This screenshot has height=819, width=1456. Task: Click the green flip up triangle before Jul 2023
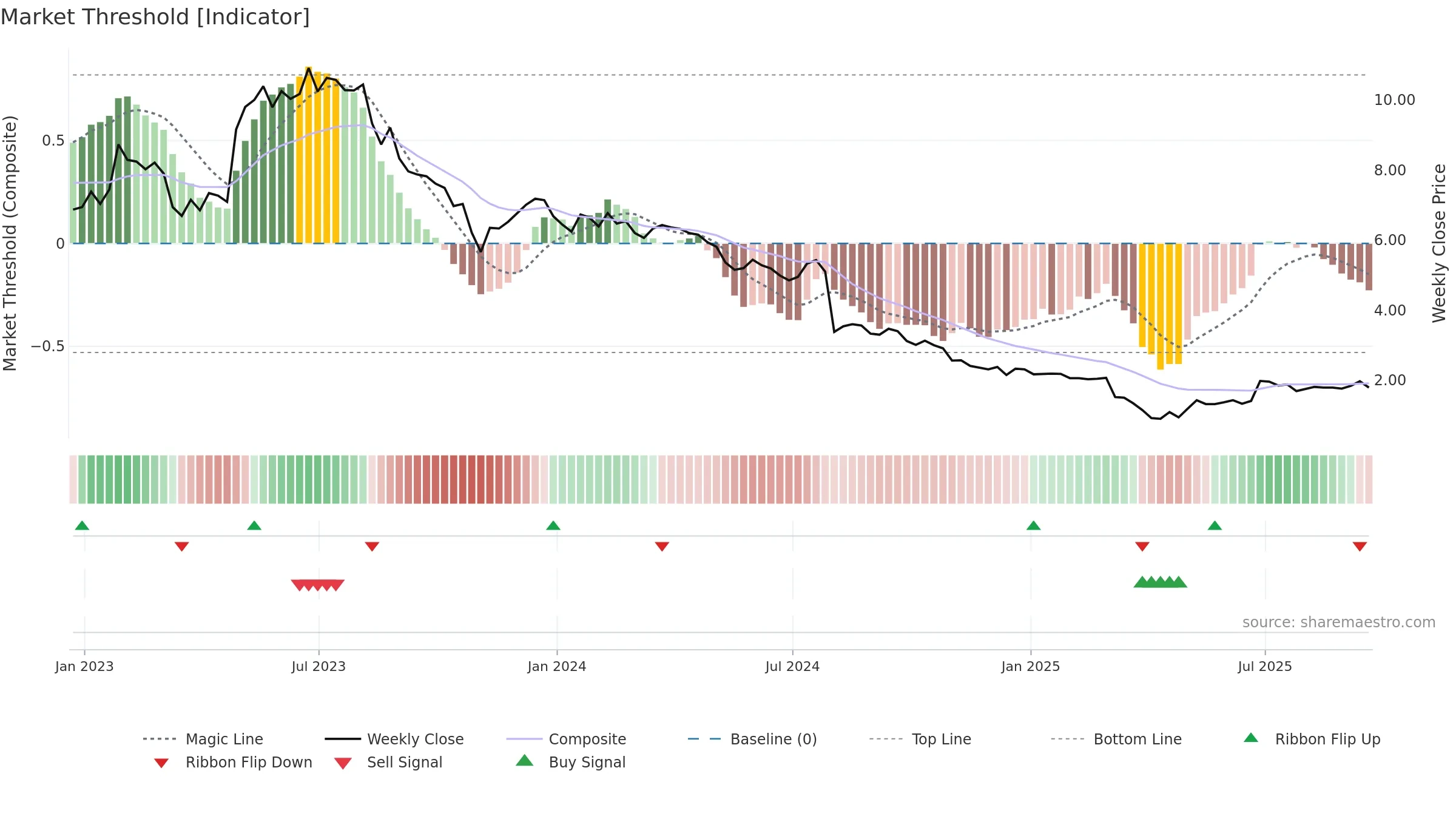[x=254, y=525]
